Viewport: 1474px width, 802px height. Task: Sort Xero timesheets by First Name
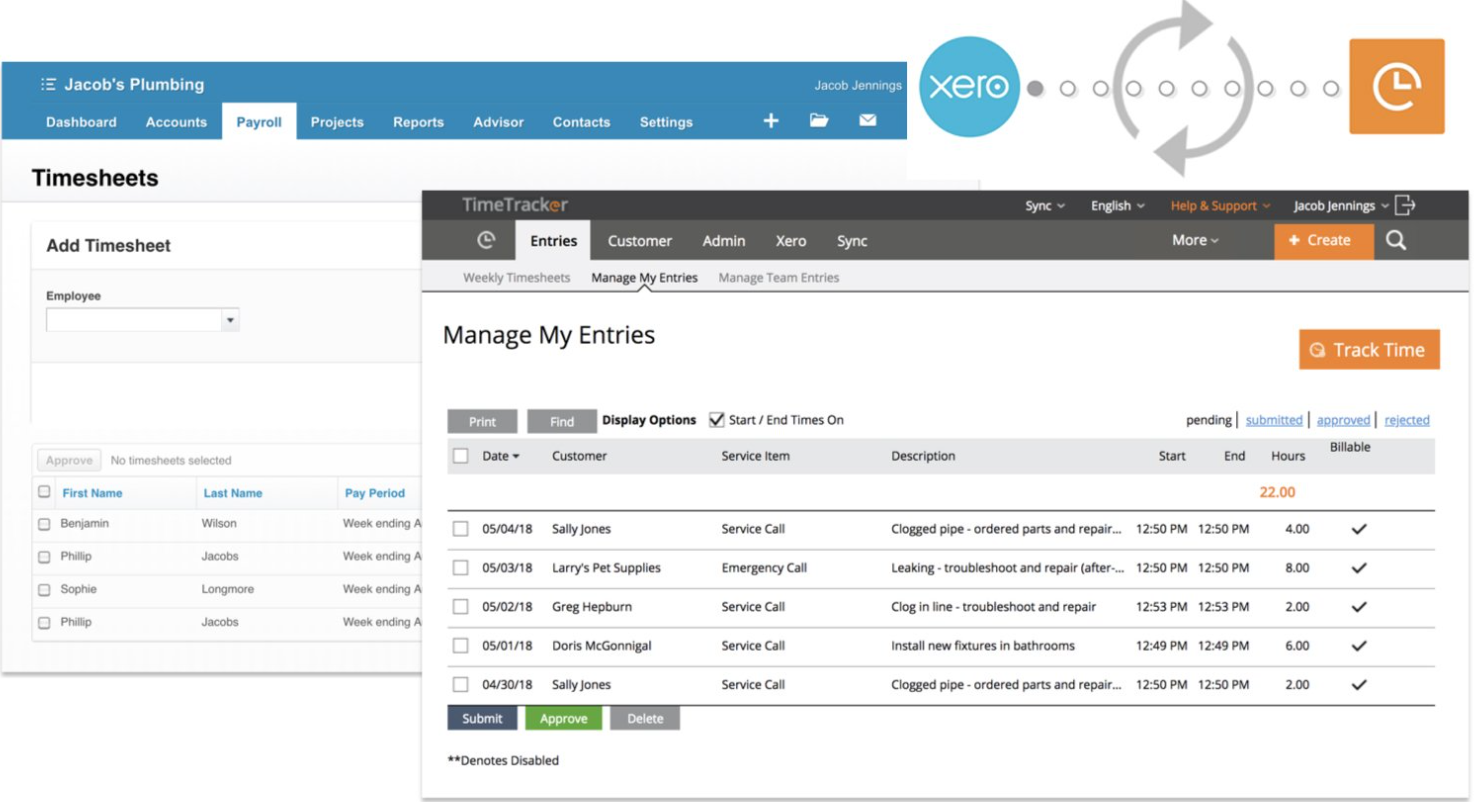(92, 493)
